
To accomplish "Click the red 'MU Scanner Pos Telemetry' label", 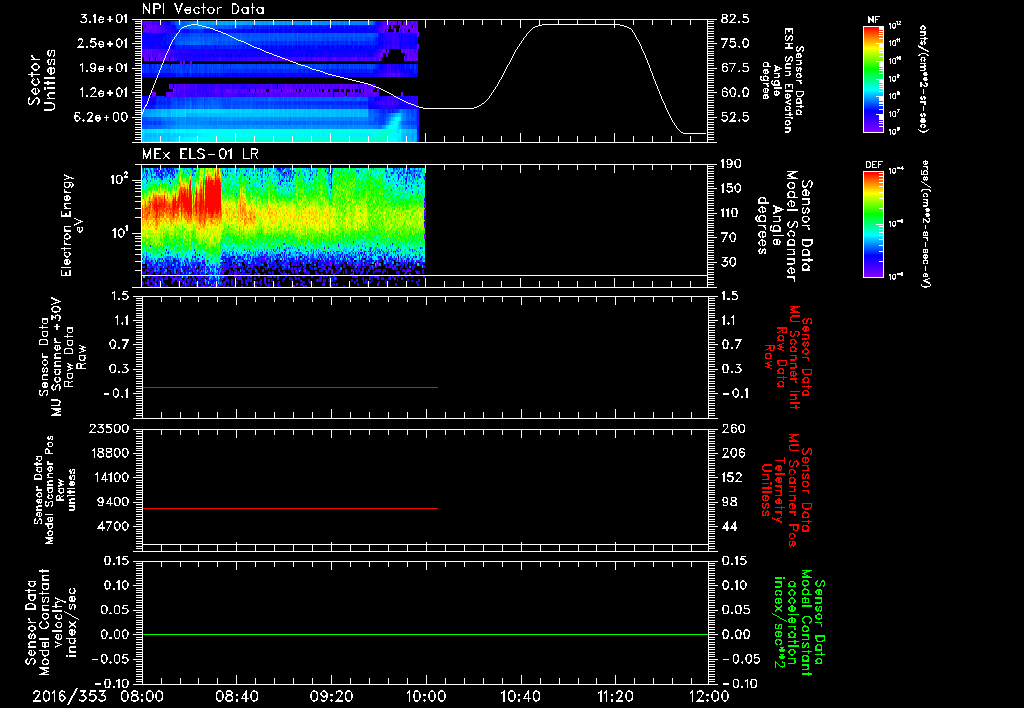I will (x=786, y=490).
